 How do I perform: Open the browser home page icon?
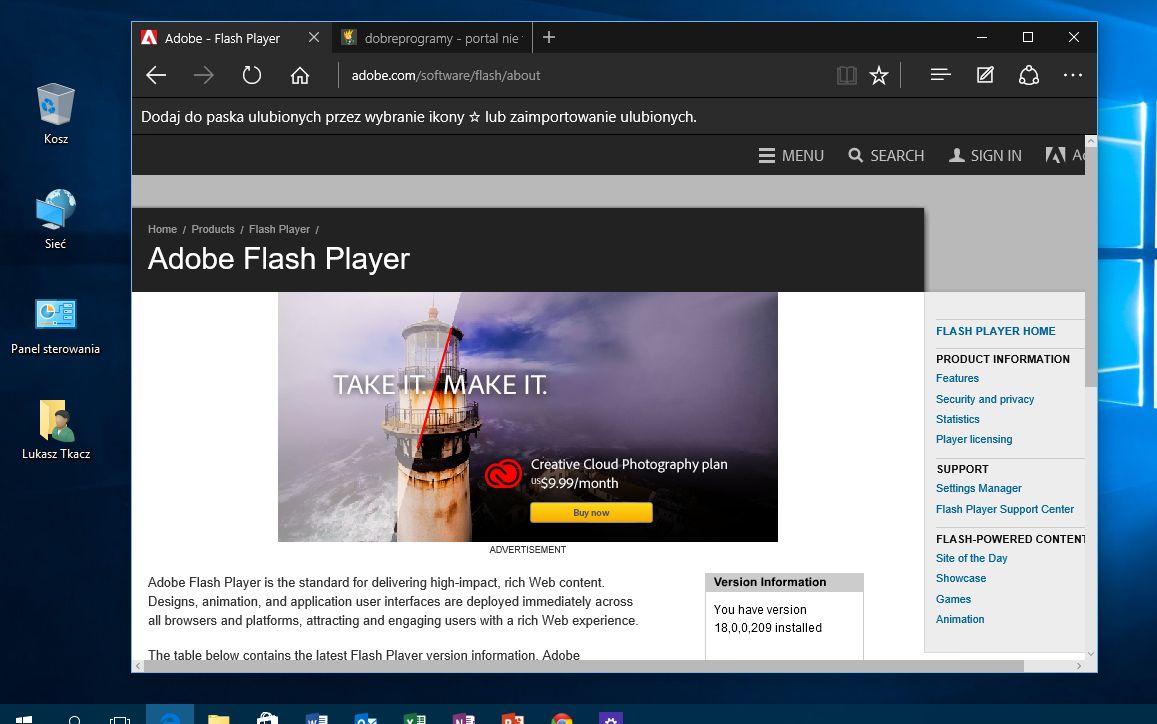point(300,75)
